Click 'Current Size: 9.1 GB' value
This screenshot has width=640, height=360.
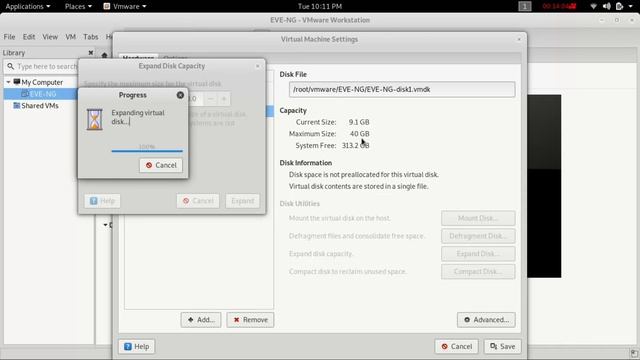(359, 122)
